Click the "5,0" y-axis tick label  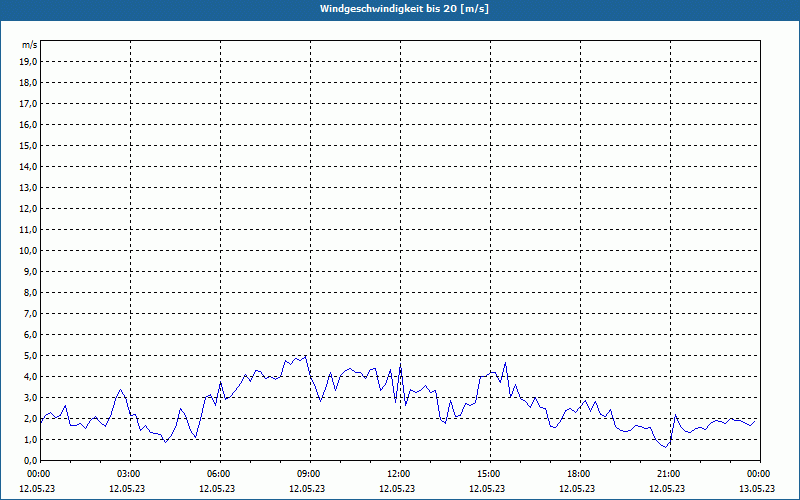point(31,356)
